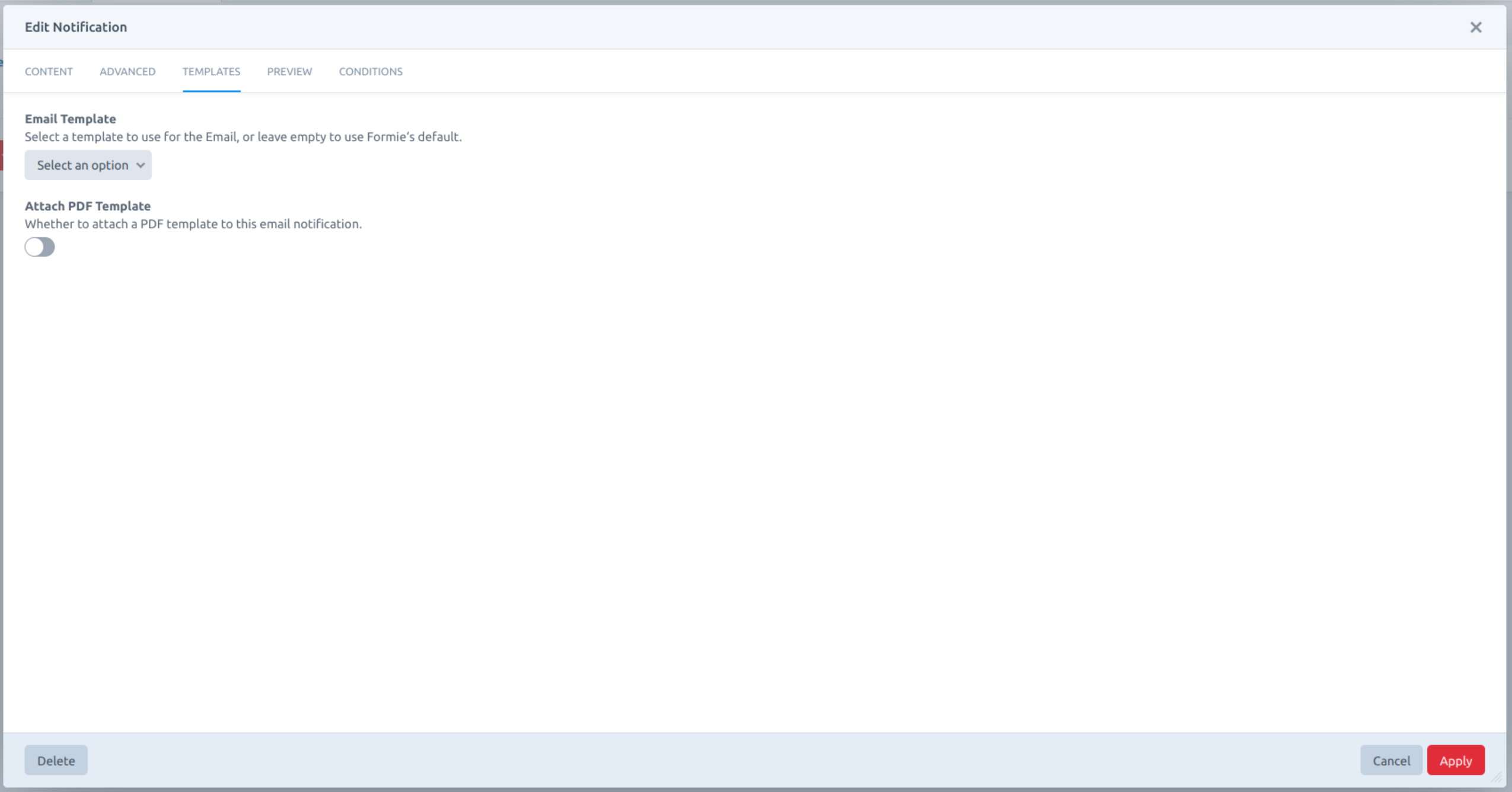View the PREVIEW tab
1512x792 pixels.
(x=289, y=72)
